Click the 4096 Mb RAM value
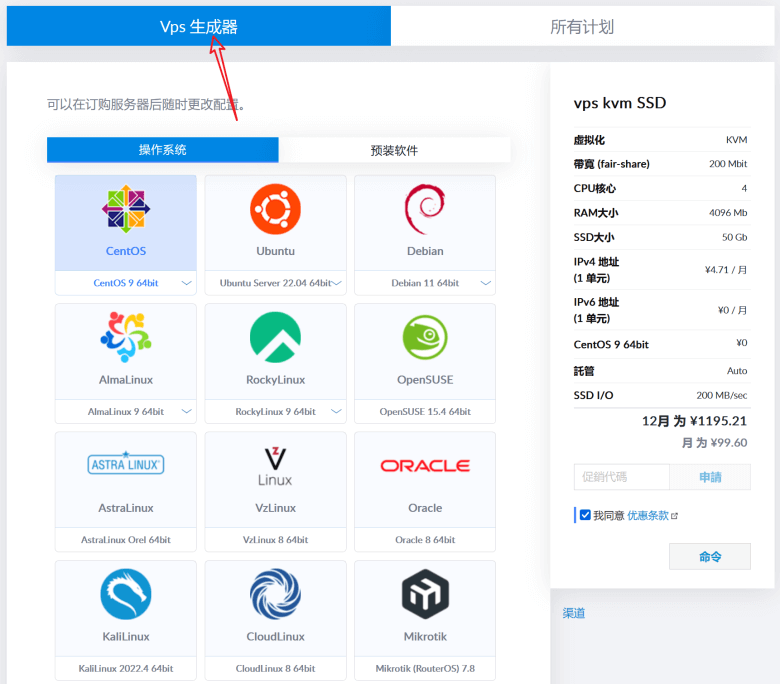Viewport: 780px width, 684px height. 728,212
